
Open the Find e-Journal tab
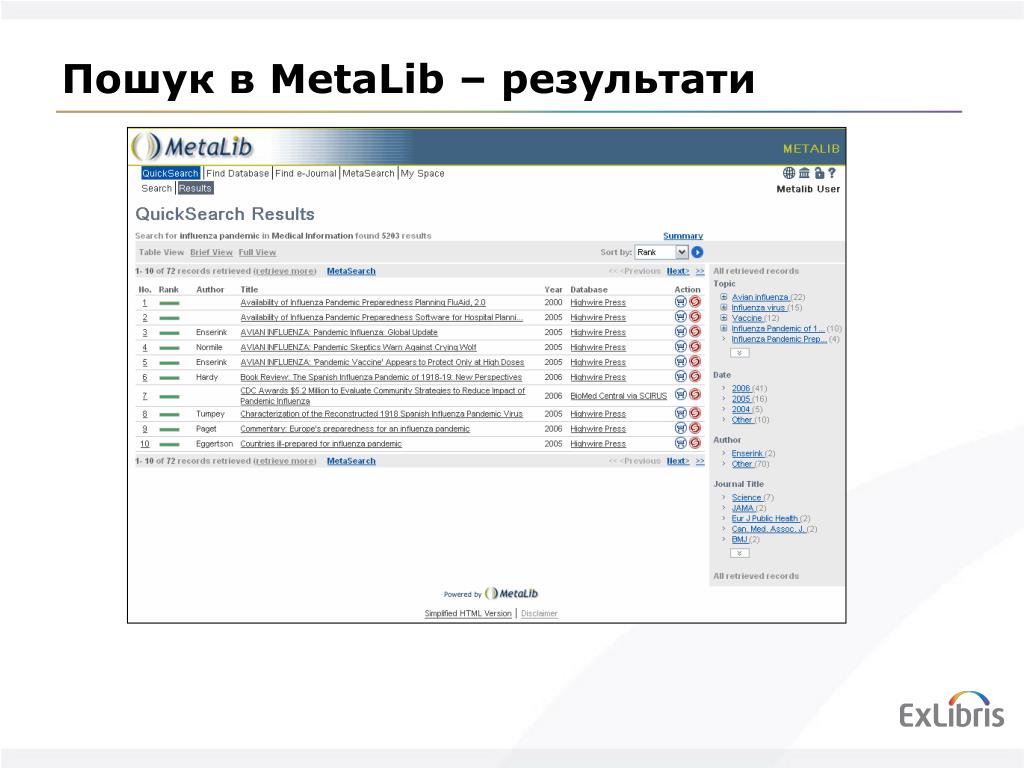[x=306, y=173]
